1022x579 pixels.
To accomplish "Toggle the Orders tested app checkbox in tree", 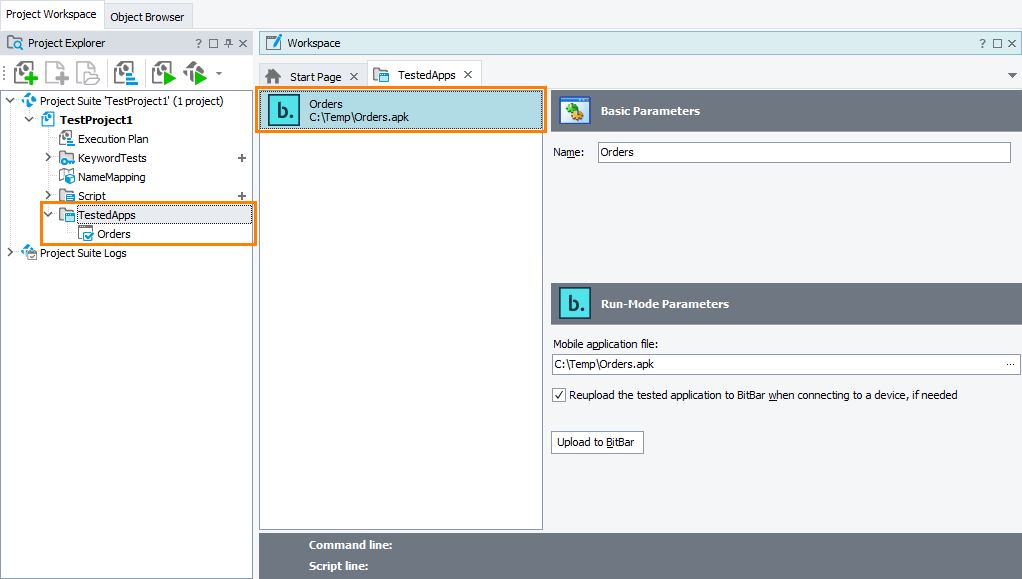I will tap(86, 234).
